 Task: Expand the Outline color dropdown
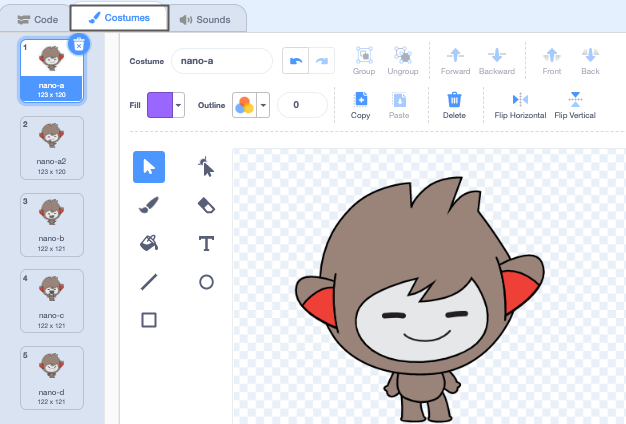tap(264, 105)
